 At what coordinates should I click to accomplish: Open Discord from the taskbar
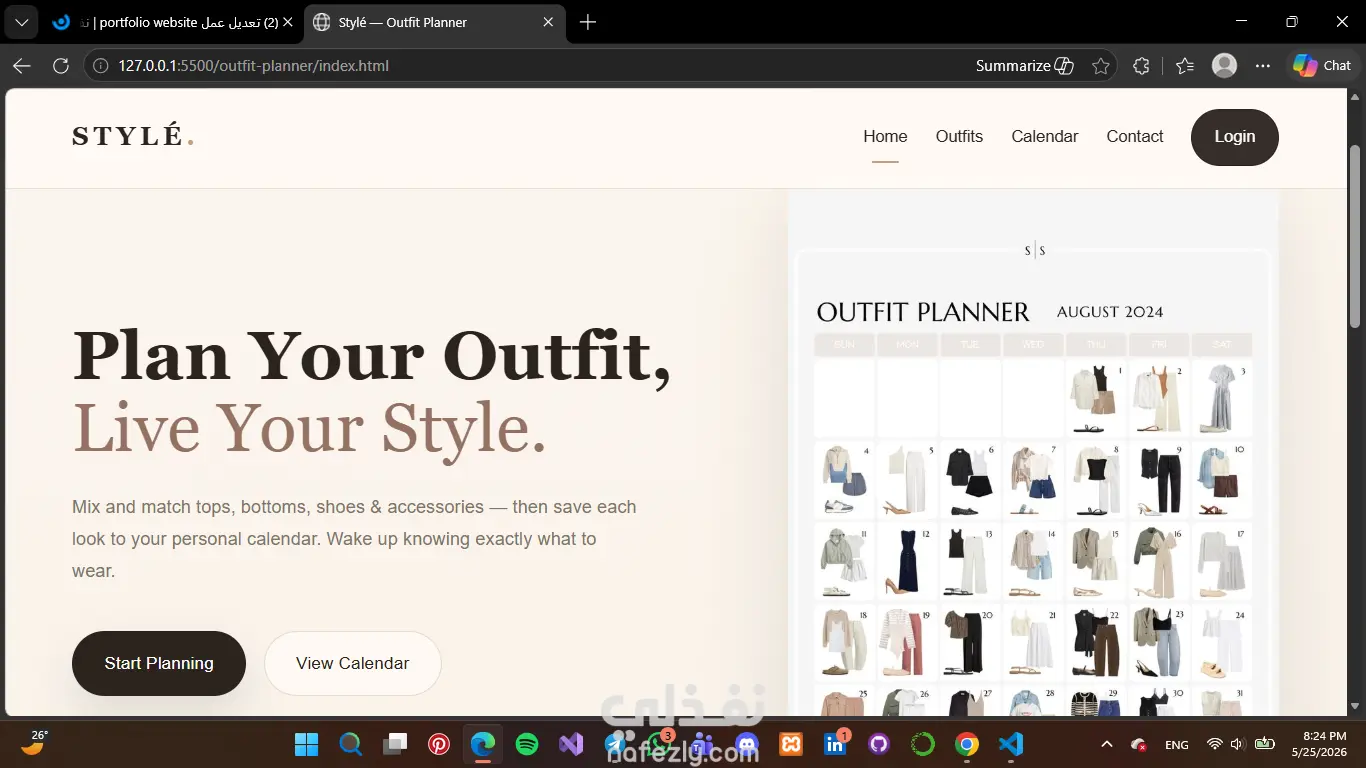pos(747,744)
